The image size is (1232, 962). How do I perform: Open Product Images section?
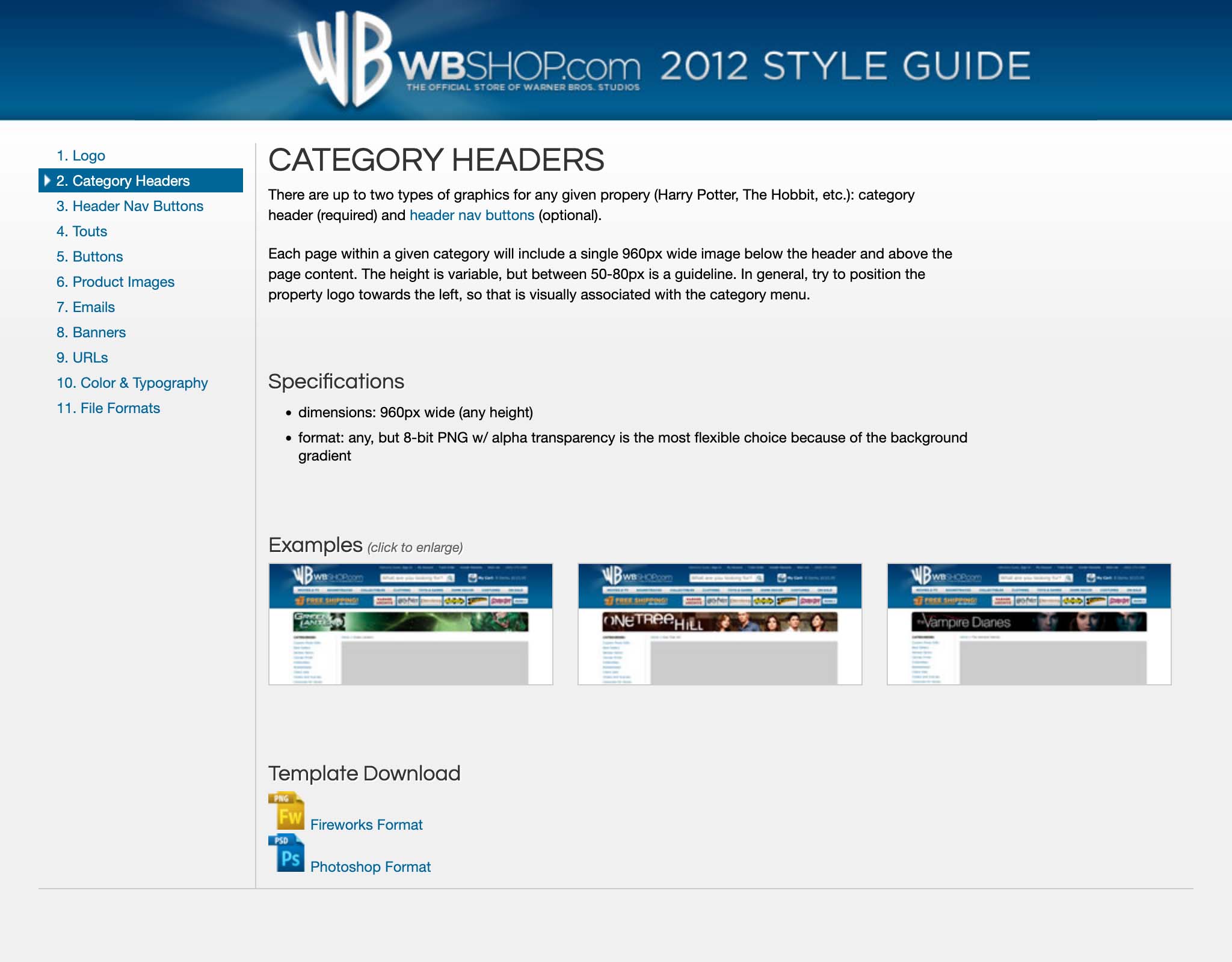[x=115, y=282]
